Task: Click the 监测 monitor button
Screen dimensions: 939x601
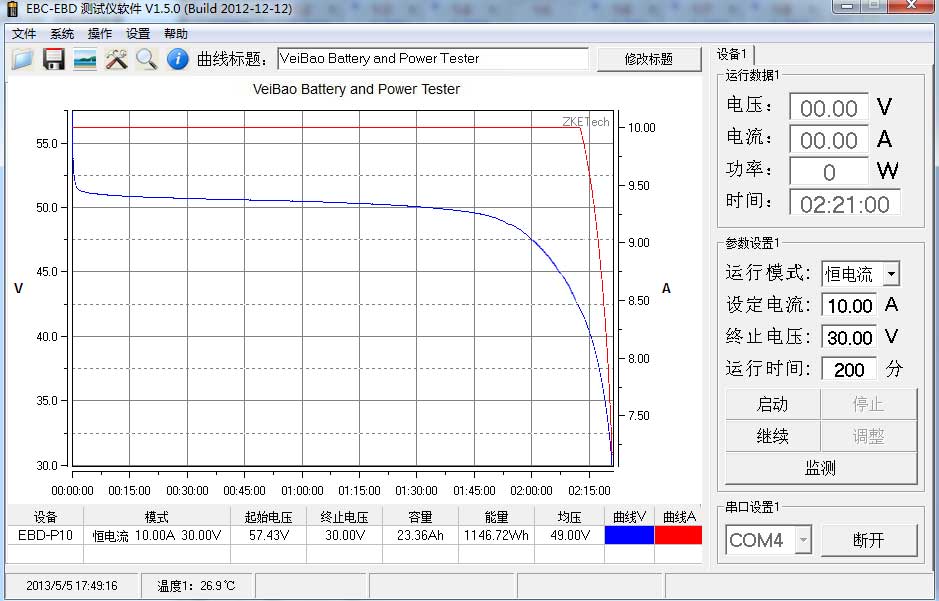Action: (820, 468)
